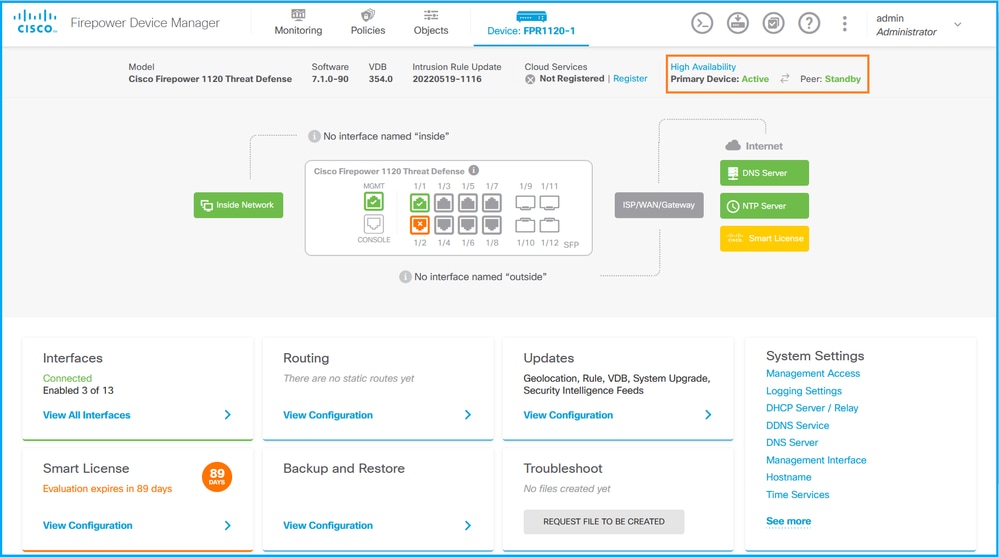999x557 pixels.
Task: Click the Not Registered status icon
Action: [x=530, y=79]
